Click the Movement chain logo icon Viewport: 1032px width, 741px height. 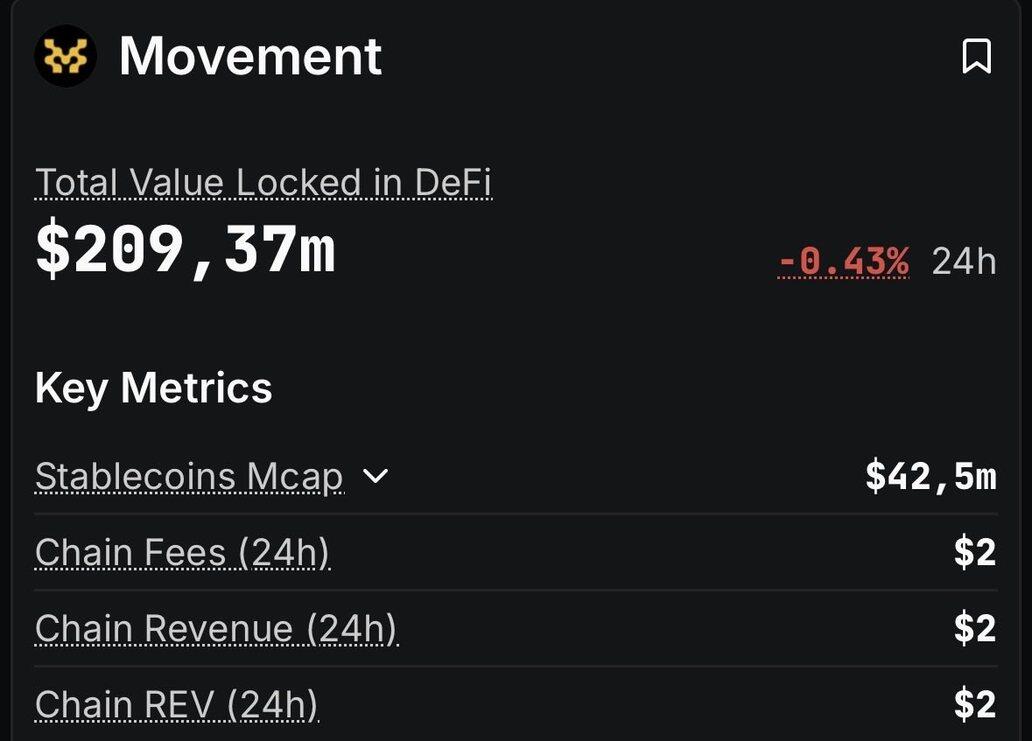point(66,56)
